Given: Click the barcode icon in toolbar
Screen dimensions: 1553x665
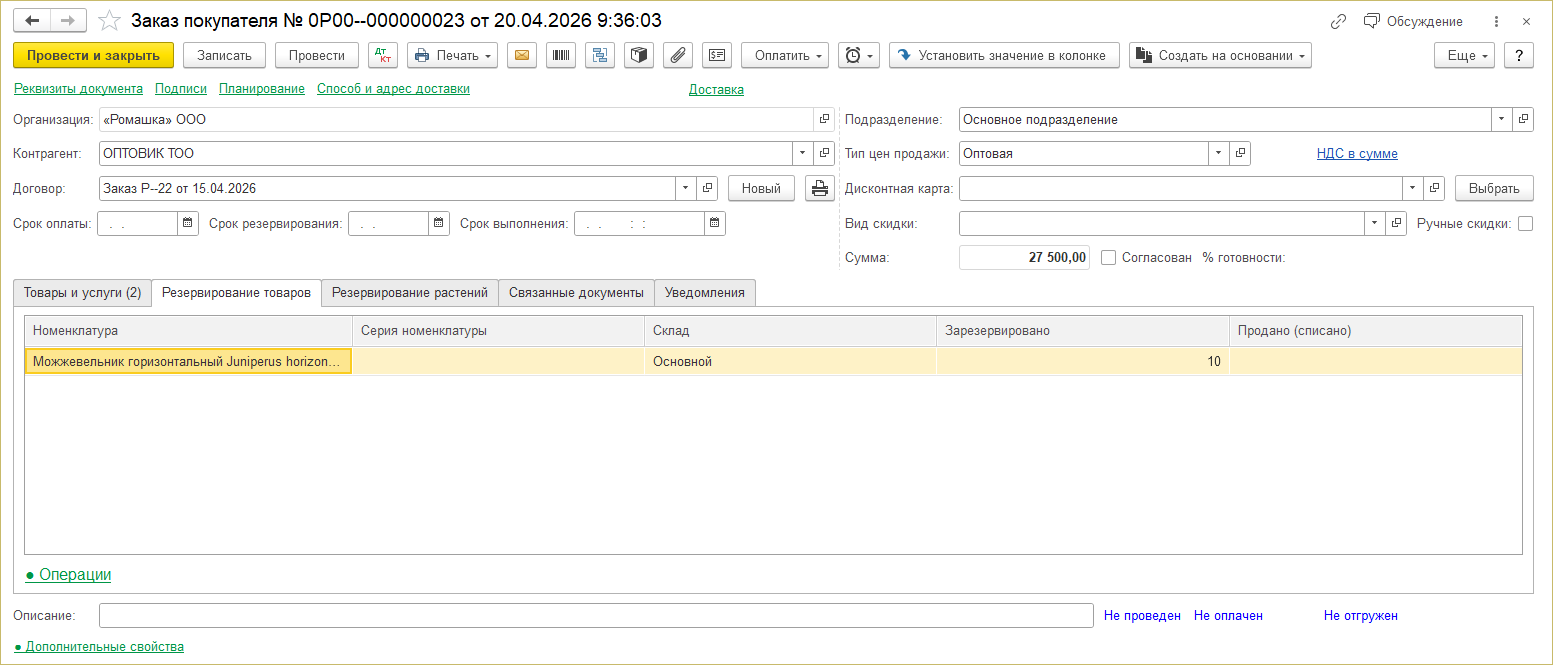Looking at the screenshot, I should click(560, 56).
